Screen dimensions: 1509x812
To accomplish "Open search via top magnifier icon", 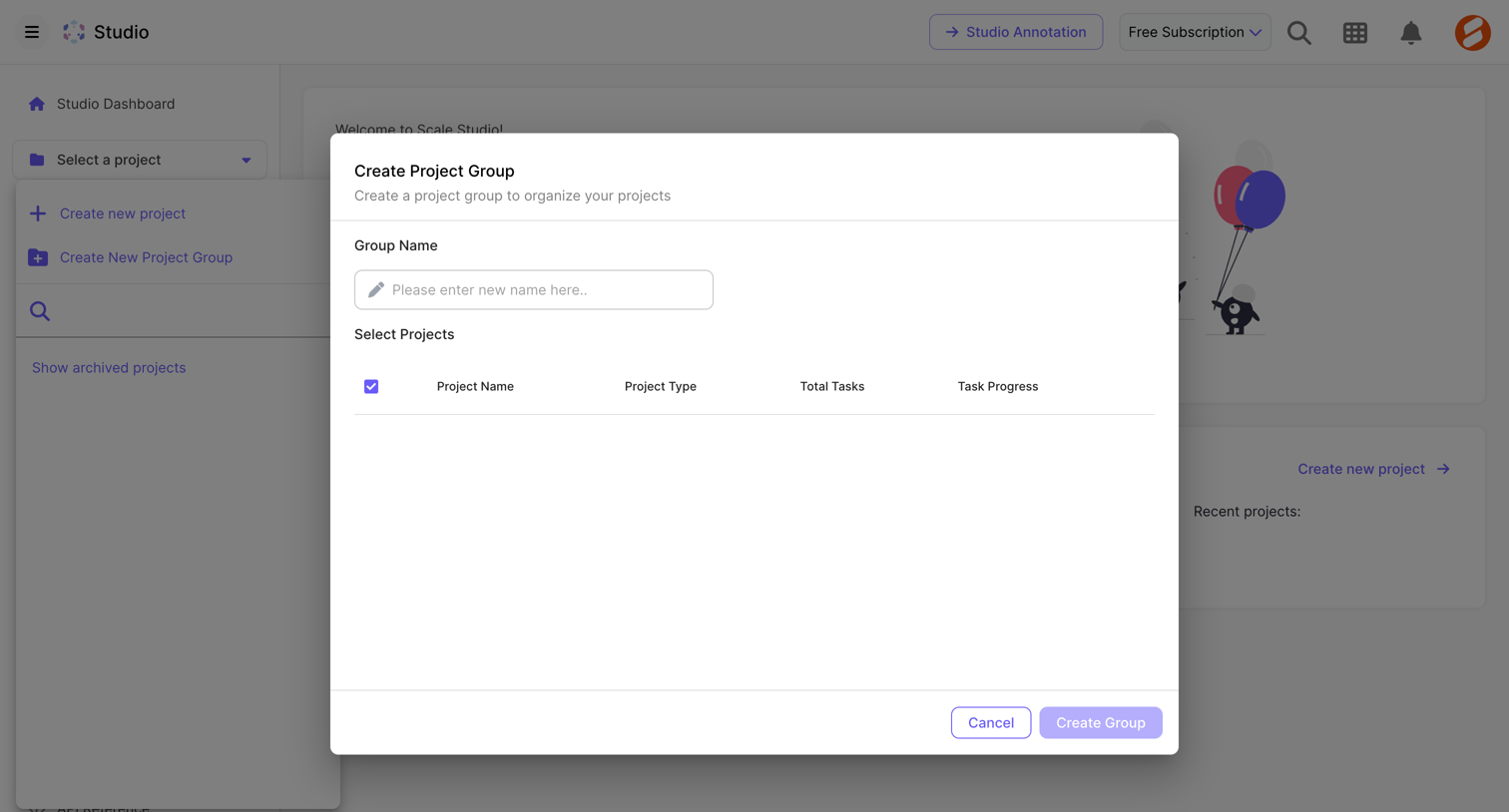I will coord(1298,32).
